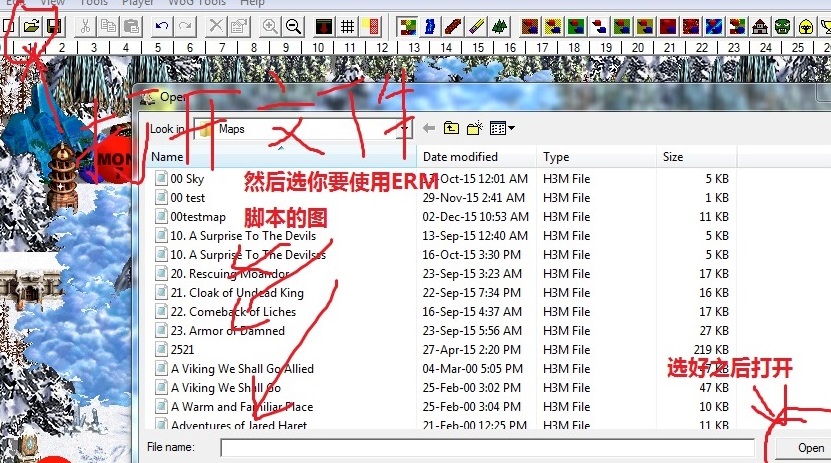Open snow terrain objects palette

coord(599,26)
